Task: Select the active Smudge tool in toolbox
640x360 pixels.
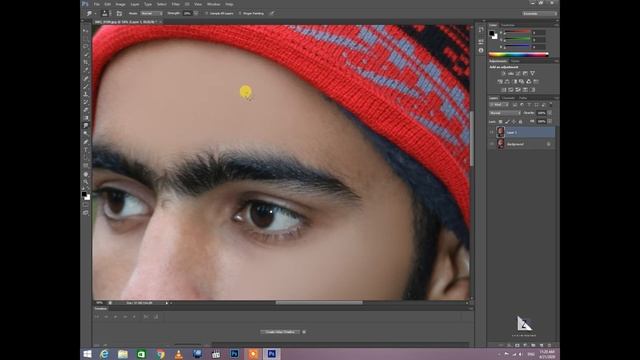Action: click(x=86, y=126)
